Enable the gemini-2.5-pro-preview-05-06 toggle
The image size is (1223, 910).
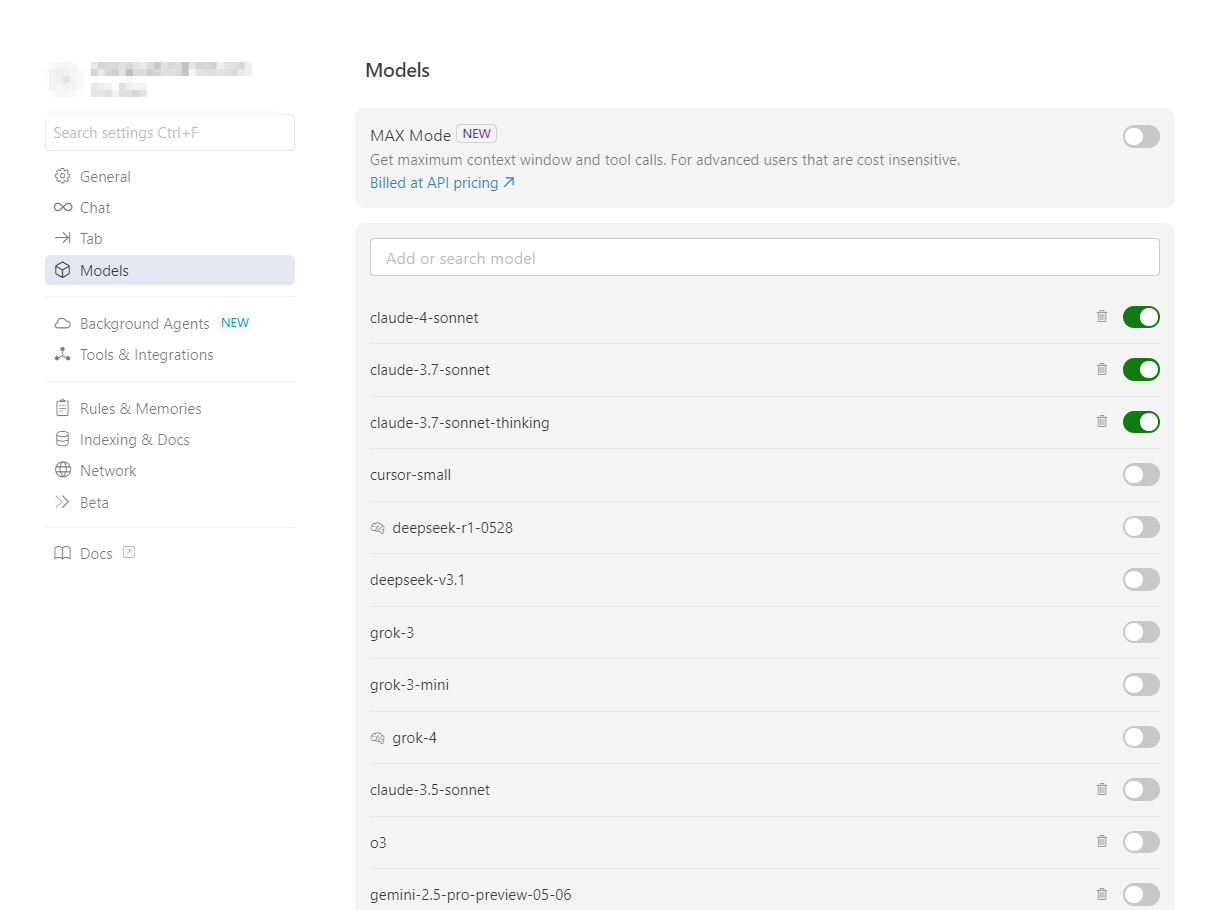(1141, 894)
